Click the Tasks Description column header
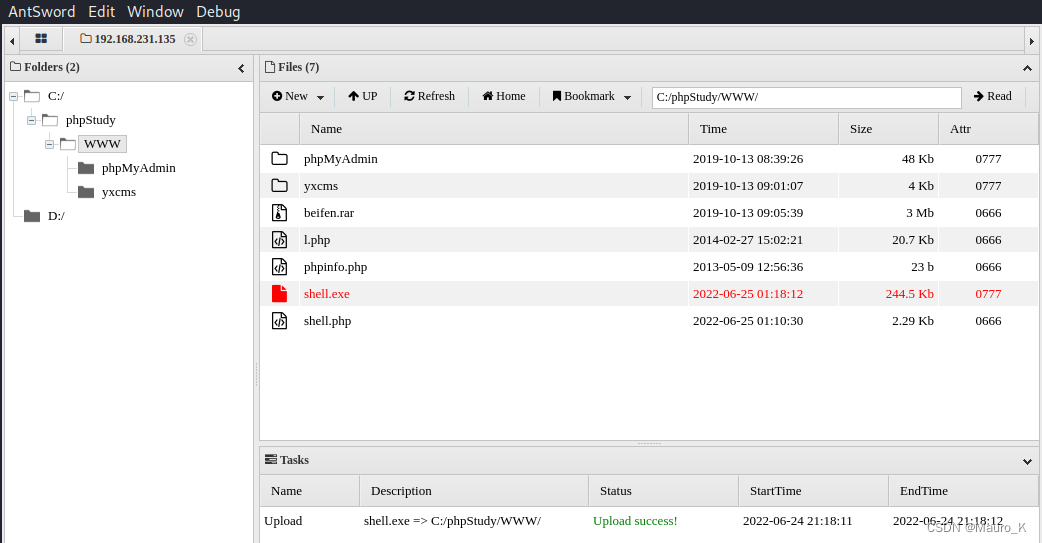This screenshot has height=543, width=1042. click(474, 491)
